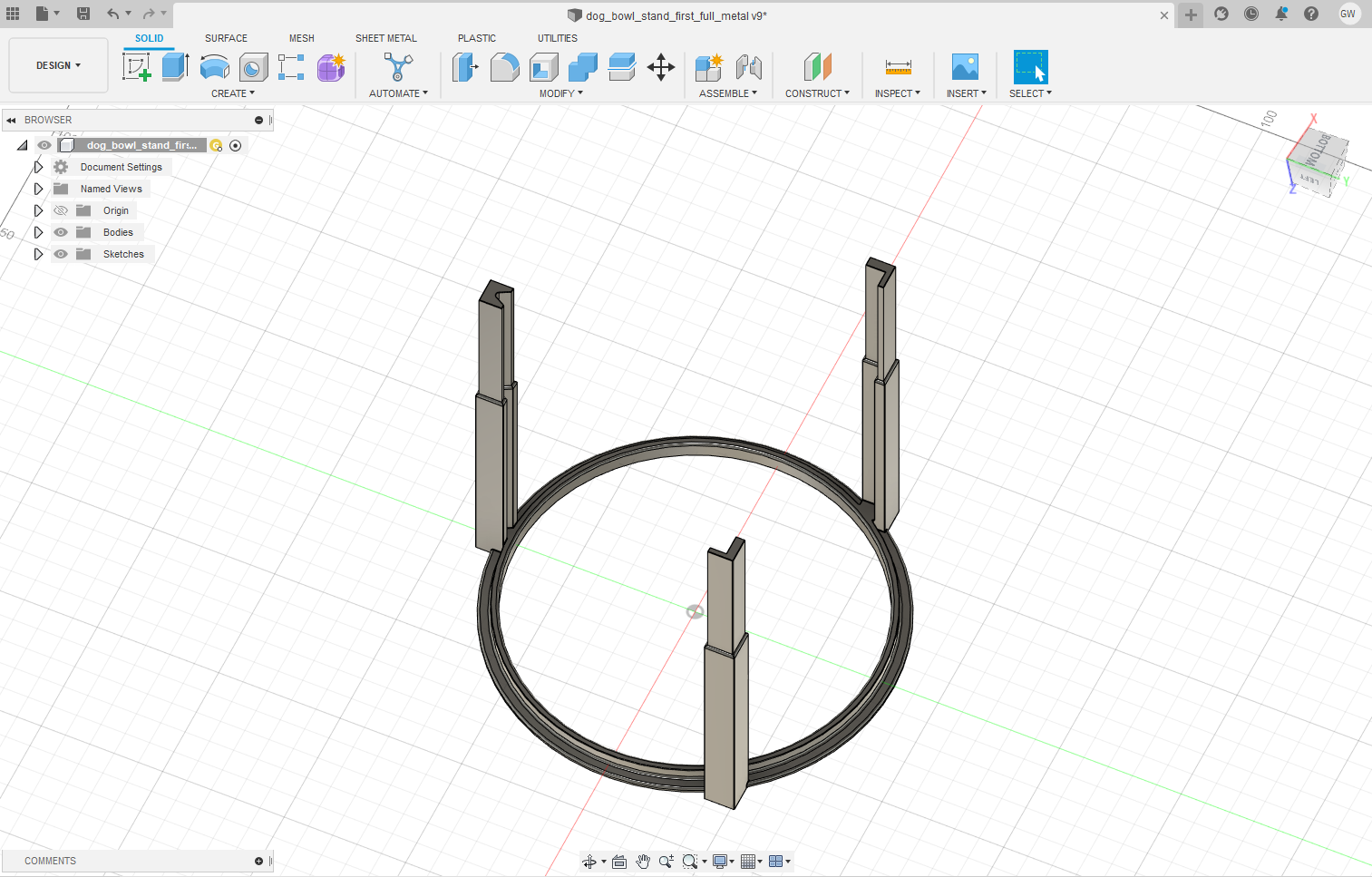Open the MODIFY dropdown menu
1372x877 pixels.
click(561, 93)
